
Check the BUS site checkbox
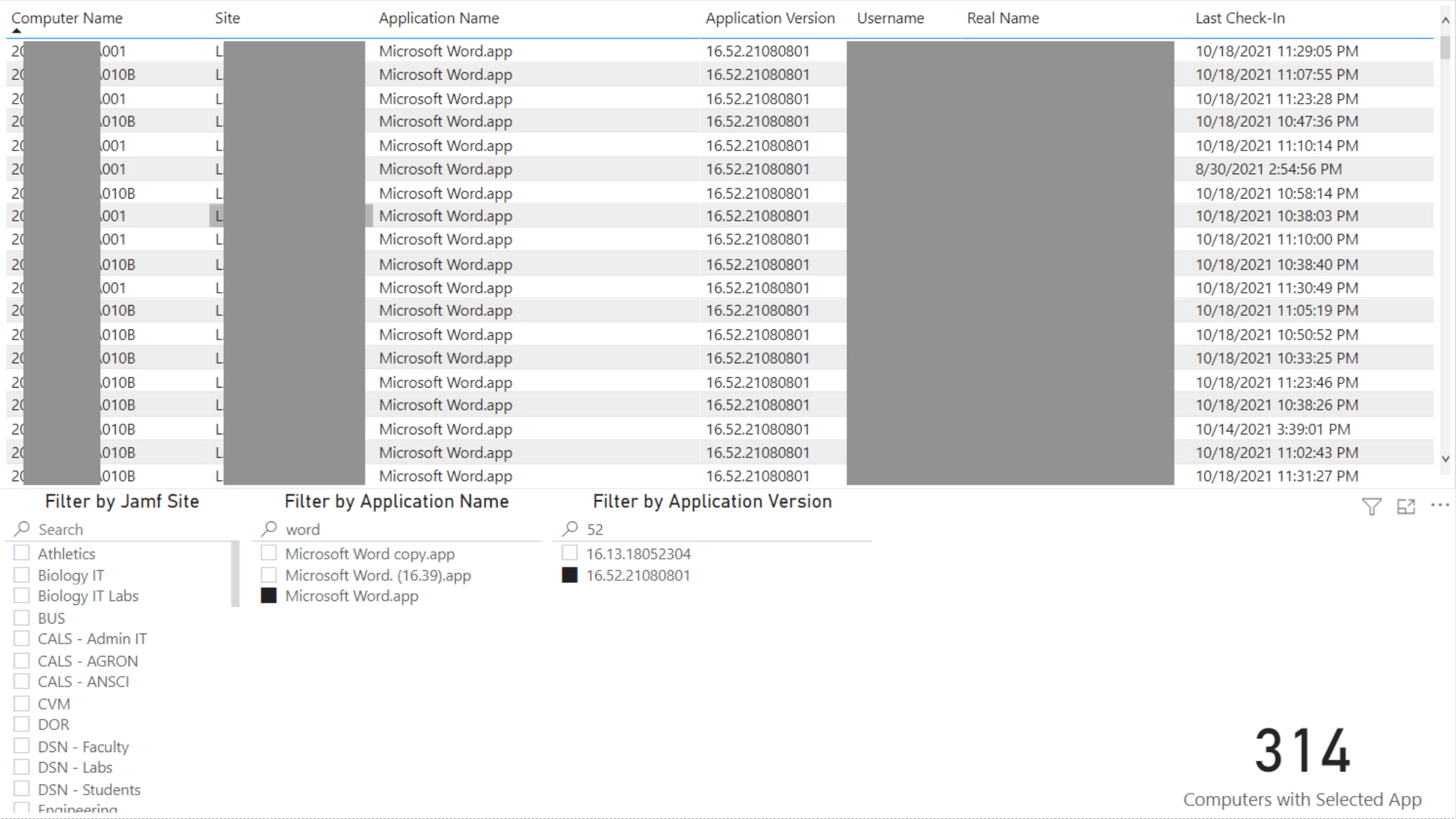22,618
